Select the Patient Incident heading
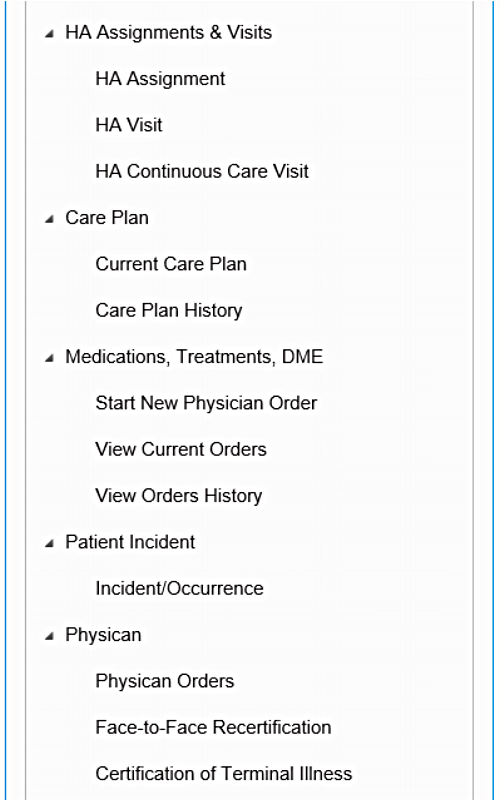Screen dimensions: 500x800 [130, 542]
